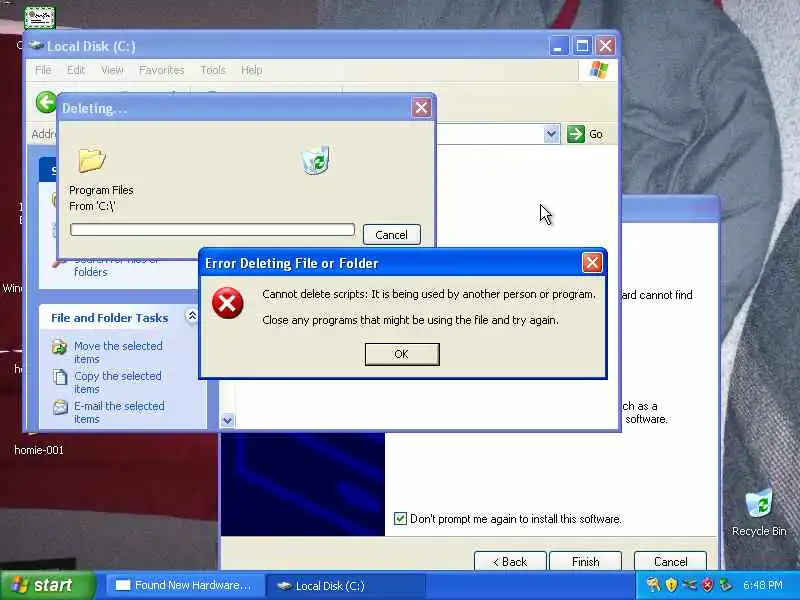Collapse the File and Folder Tasks panel
800x600 pixels.
192,316
